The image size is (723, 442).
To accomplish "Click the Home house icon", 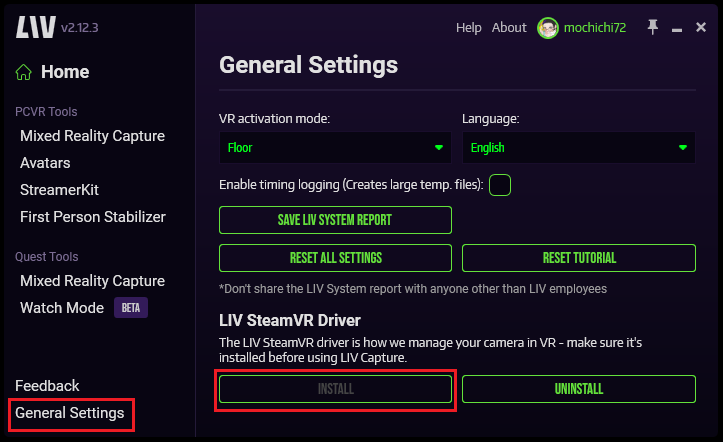I will [x=24, y=72].
